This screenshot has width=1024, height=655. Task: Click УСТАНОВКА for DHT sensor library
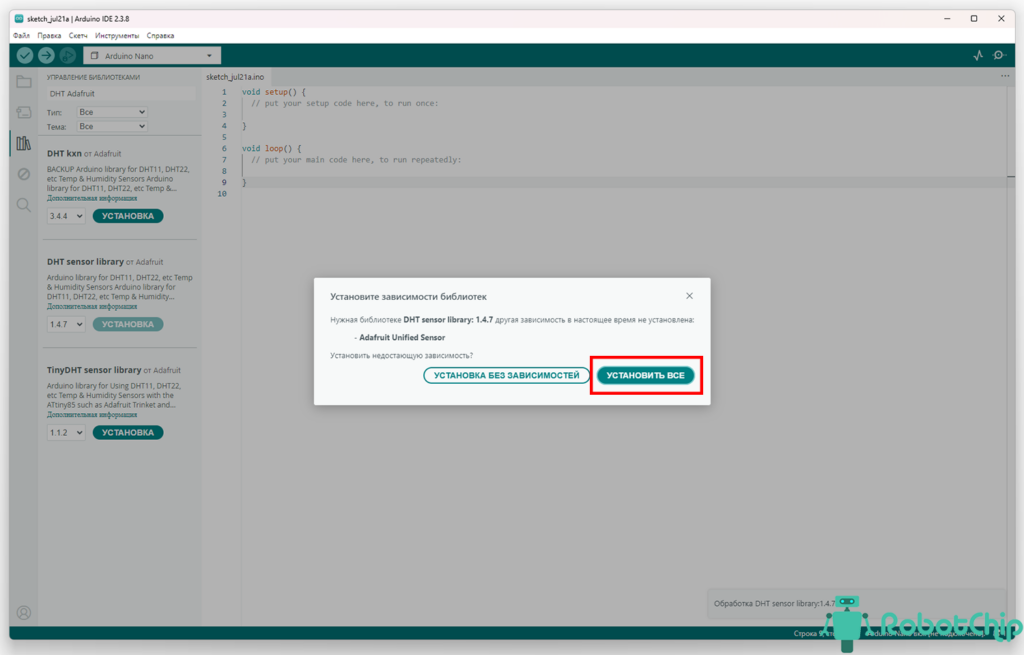128,325
